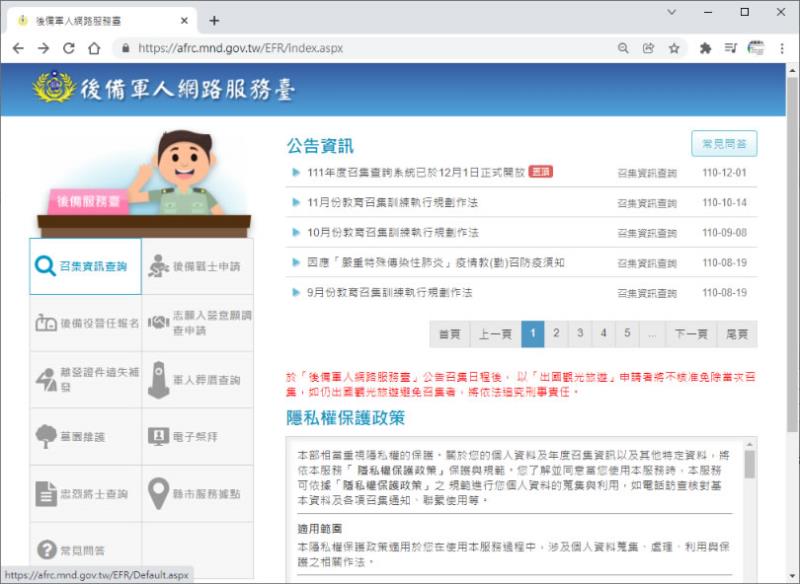Bookmark this page with star icon
The width and height of the screenshot is (800, 584).
coord(674,48)
